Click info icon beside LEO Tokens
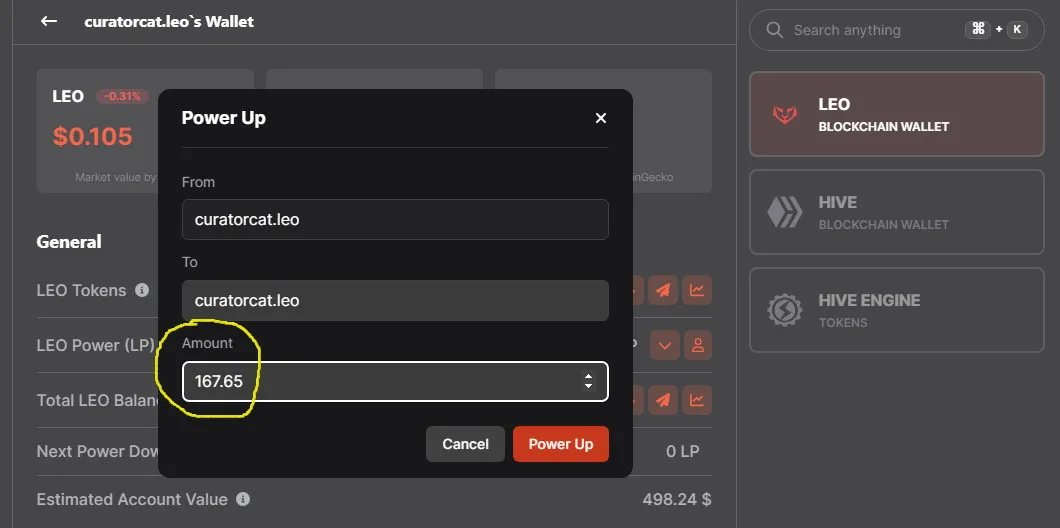Image resolution: width=1060 pixels, height=528 pixels. 141,290
